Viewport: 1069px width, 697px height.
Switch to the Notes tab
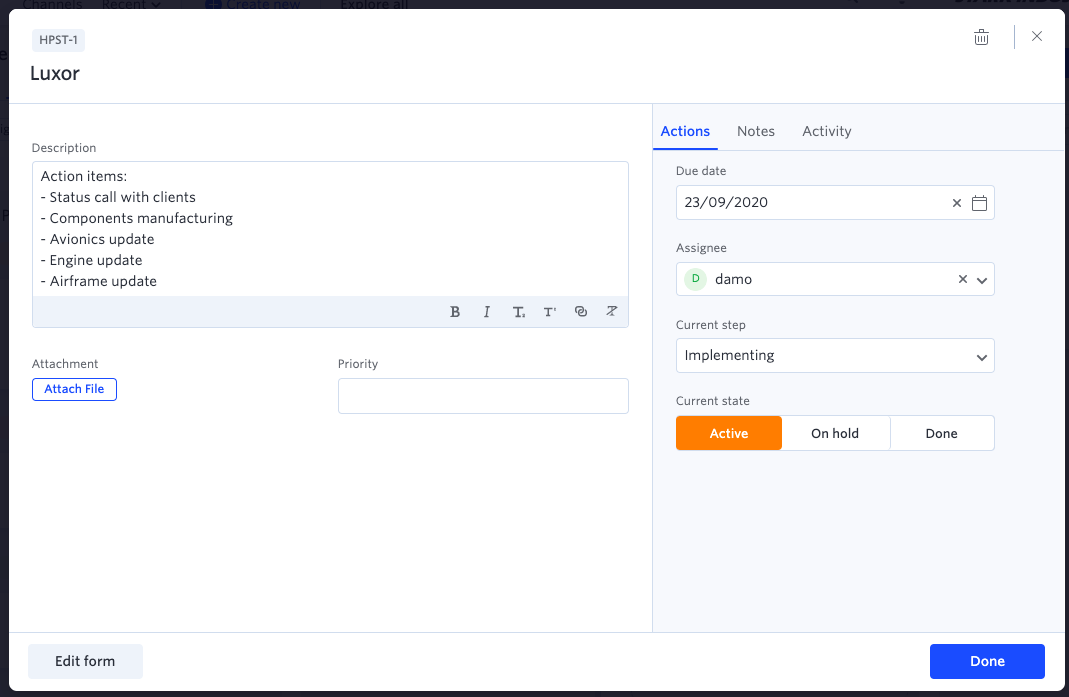755,131
